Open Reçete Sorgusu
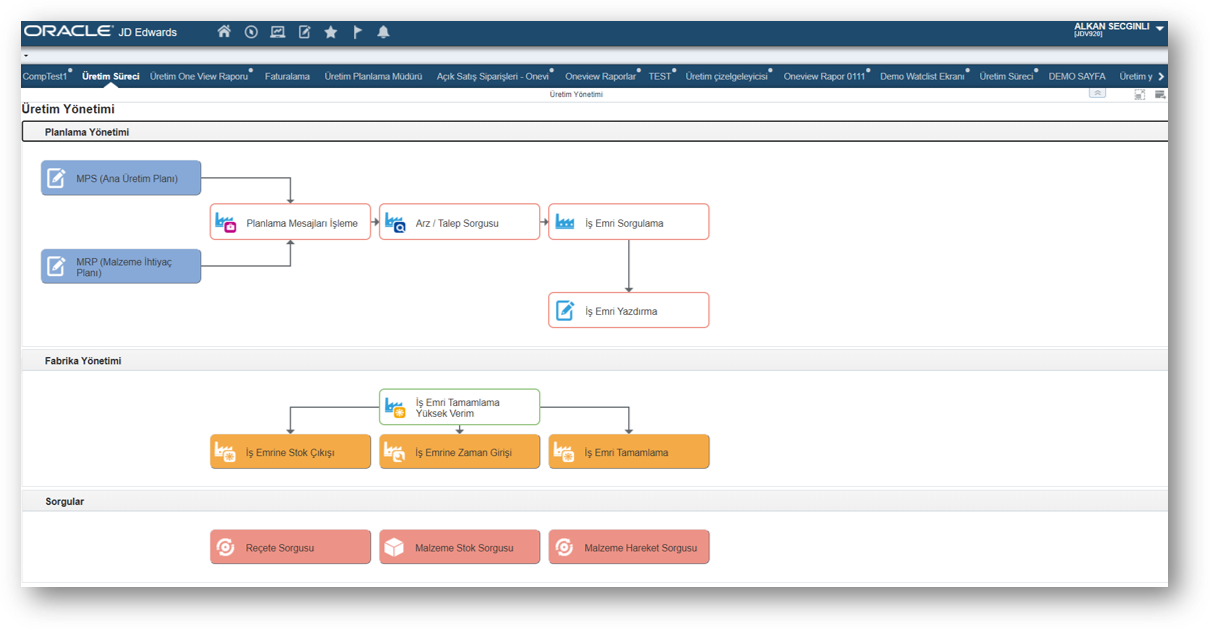 tap(290, 547)
